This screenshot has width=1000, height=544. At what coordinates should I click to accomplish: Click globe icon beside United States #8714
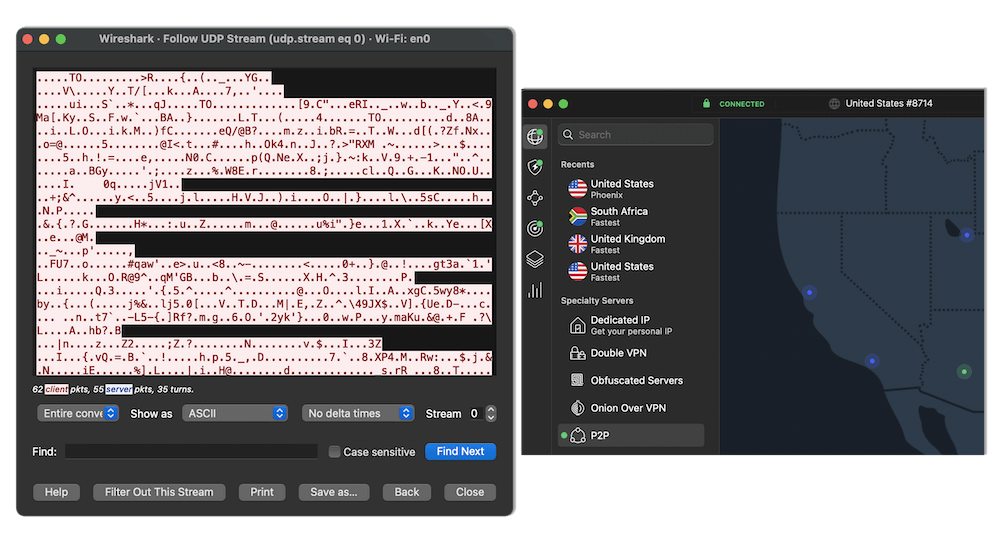pyautogui.click(x=834, y=103)
